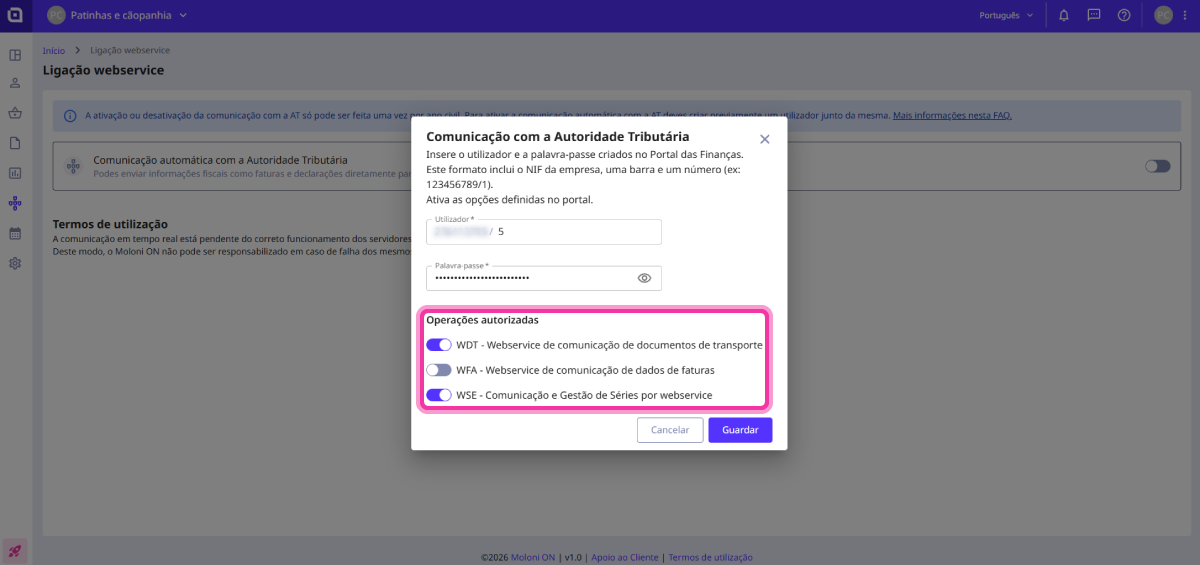The width and height of the screenshot is (1200, 565).
Task: Click the Termos de utilização section heading
Action: (110, 224)
